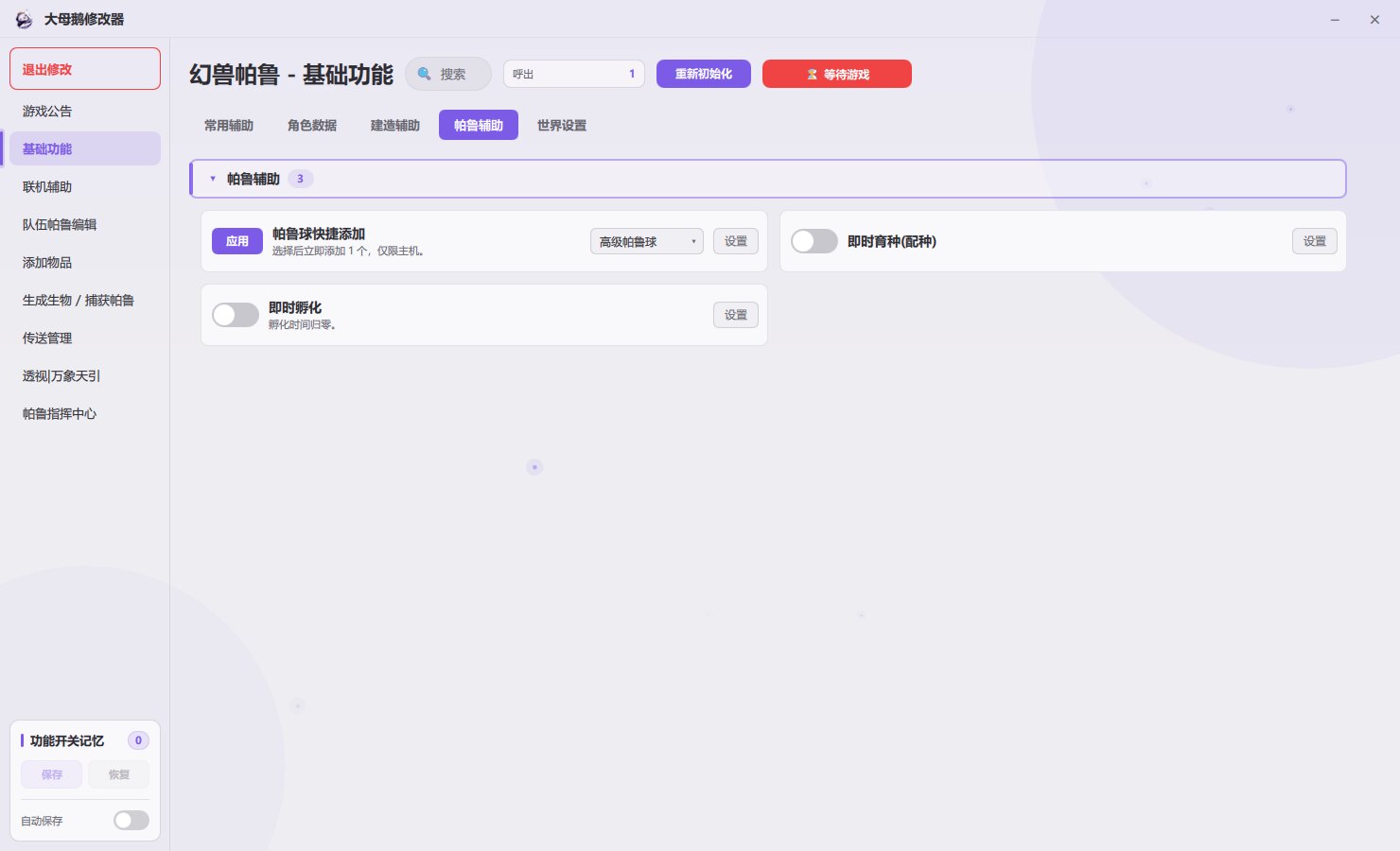Select 基础功能 in the sidebar
Viewport: 1400px width, 851px height.
click(85, 148)
